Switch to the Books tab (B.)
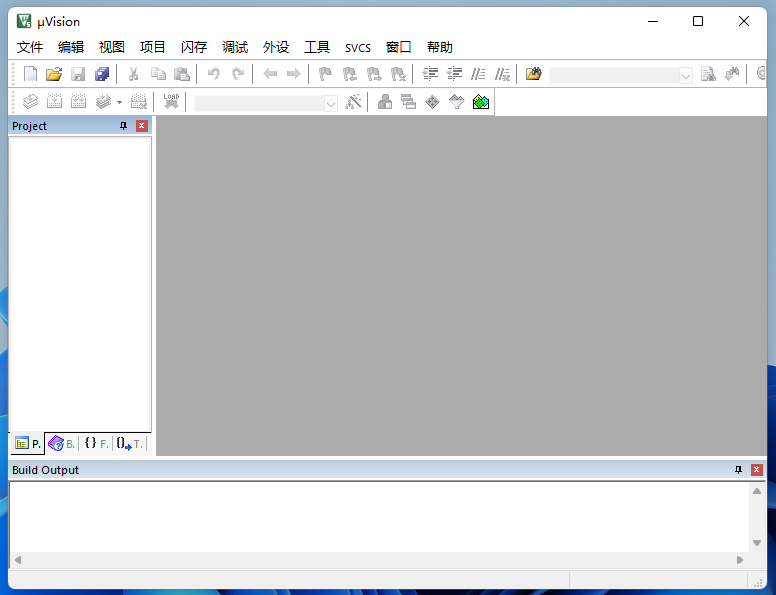 coord(61,444)
